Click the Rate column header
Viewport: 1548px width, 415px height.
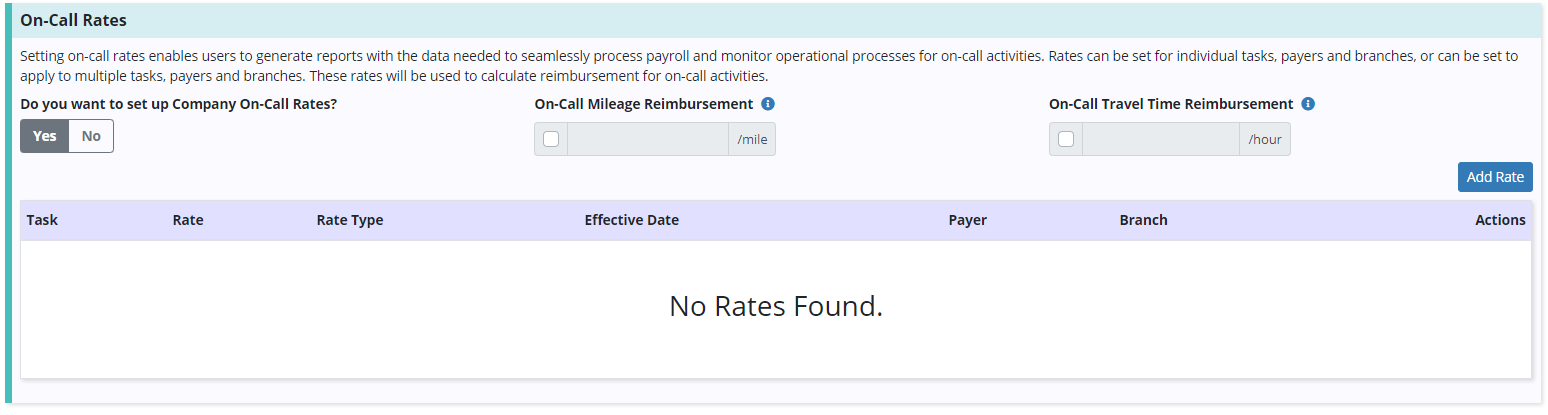(x=188, y=220)
